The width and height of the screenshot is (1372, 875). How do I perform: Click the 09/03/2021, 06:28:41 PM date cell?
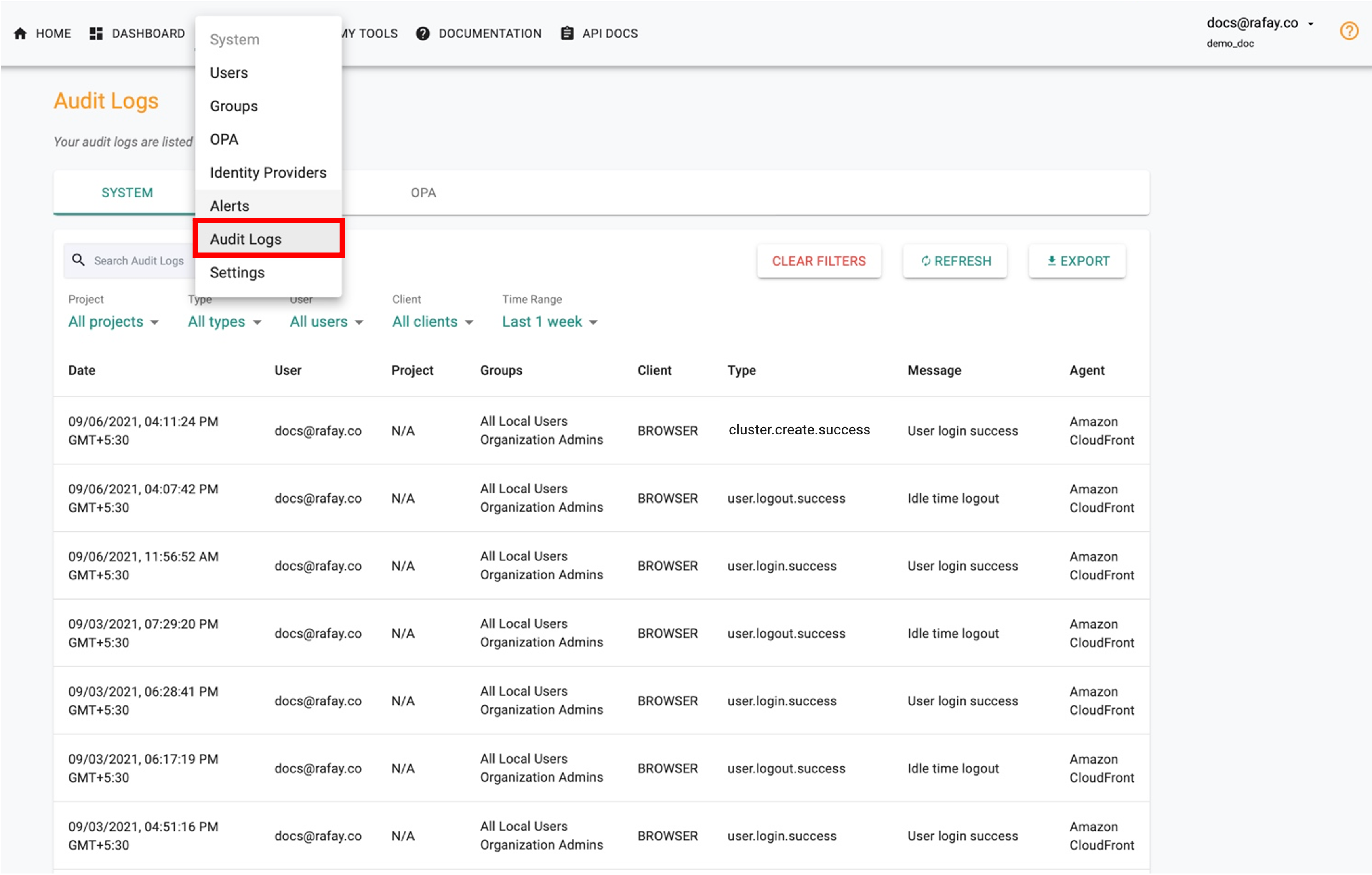tap(143, 701)
